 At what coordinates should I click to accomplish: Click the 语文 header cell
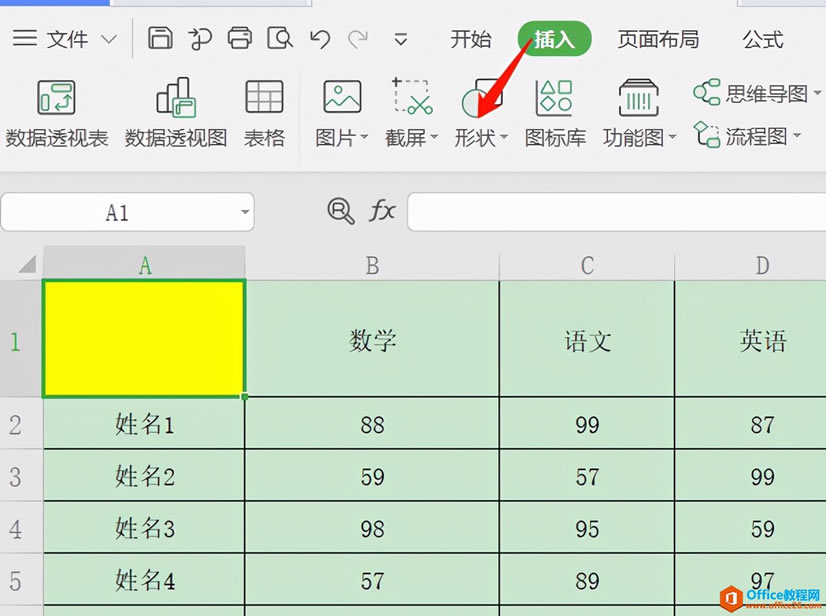tap(587, 339)
